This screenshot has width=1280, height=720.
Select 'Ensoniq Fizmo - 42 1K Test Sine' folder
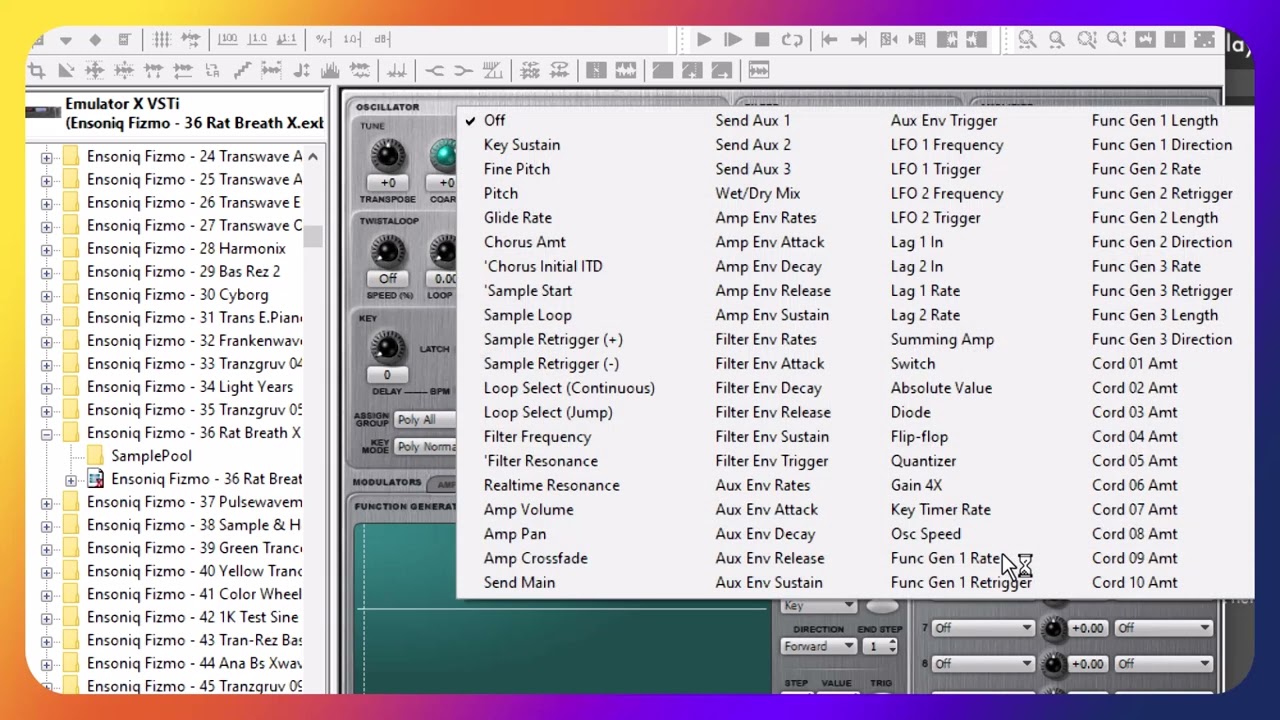[192, 617]
